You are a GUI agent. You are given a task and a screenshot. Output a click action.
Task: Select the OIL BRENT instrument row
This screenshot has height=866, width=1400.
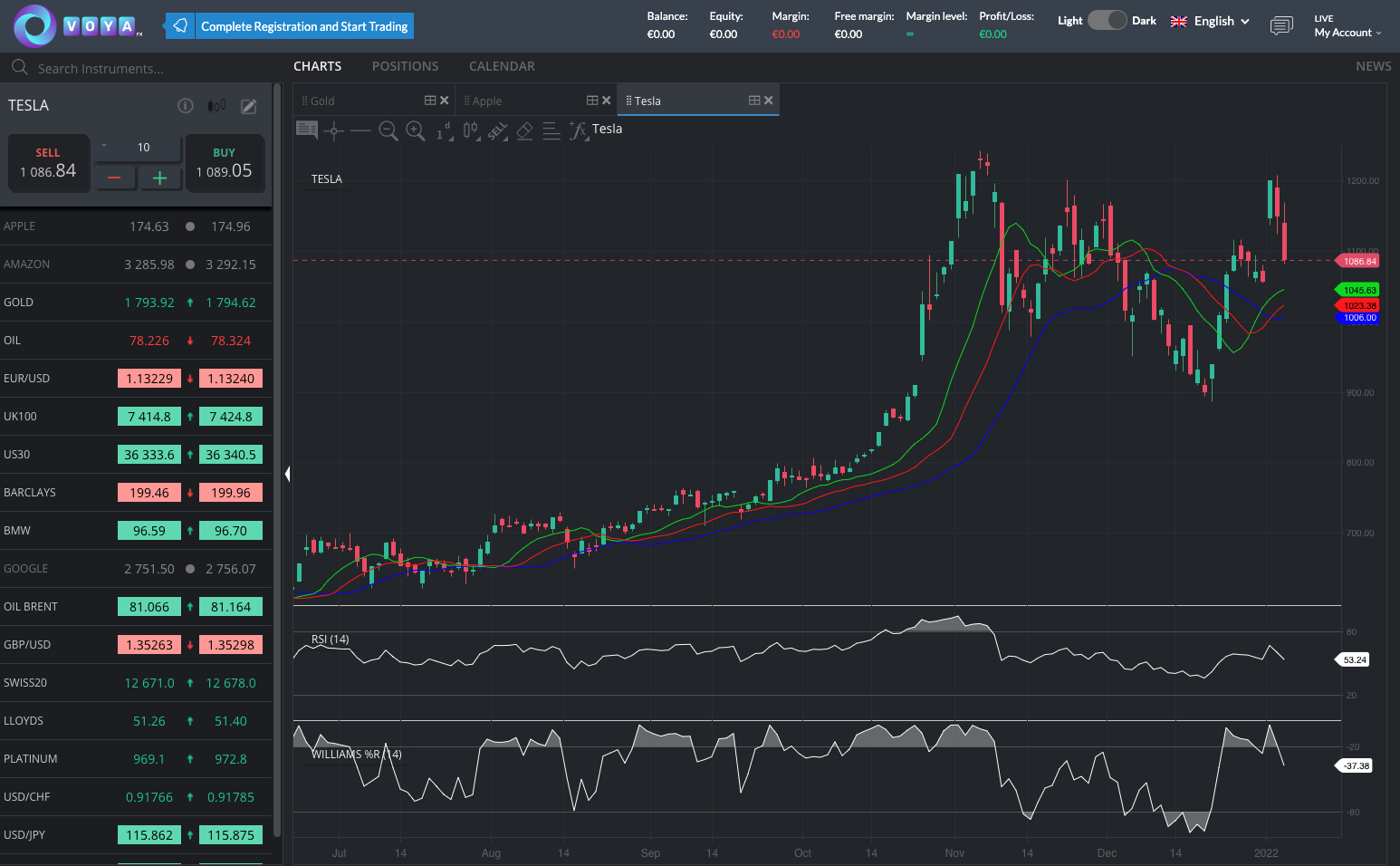[136, 607]
